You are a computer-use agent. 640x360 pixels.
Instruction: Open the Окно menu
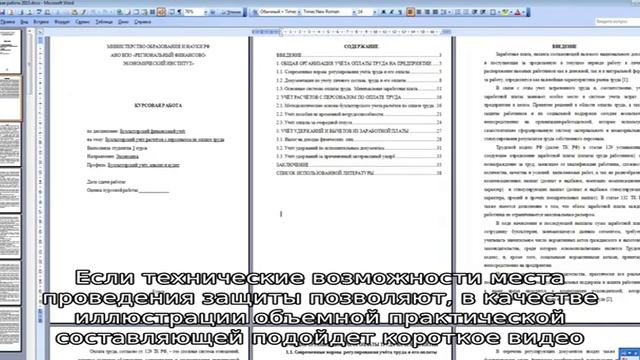click(x=123, y=22)
